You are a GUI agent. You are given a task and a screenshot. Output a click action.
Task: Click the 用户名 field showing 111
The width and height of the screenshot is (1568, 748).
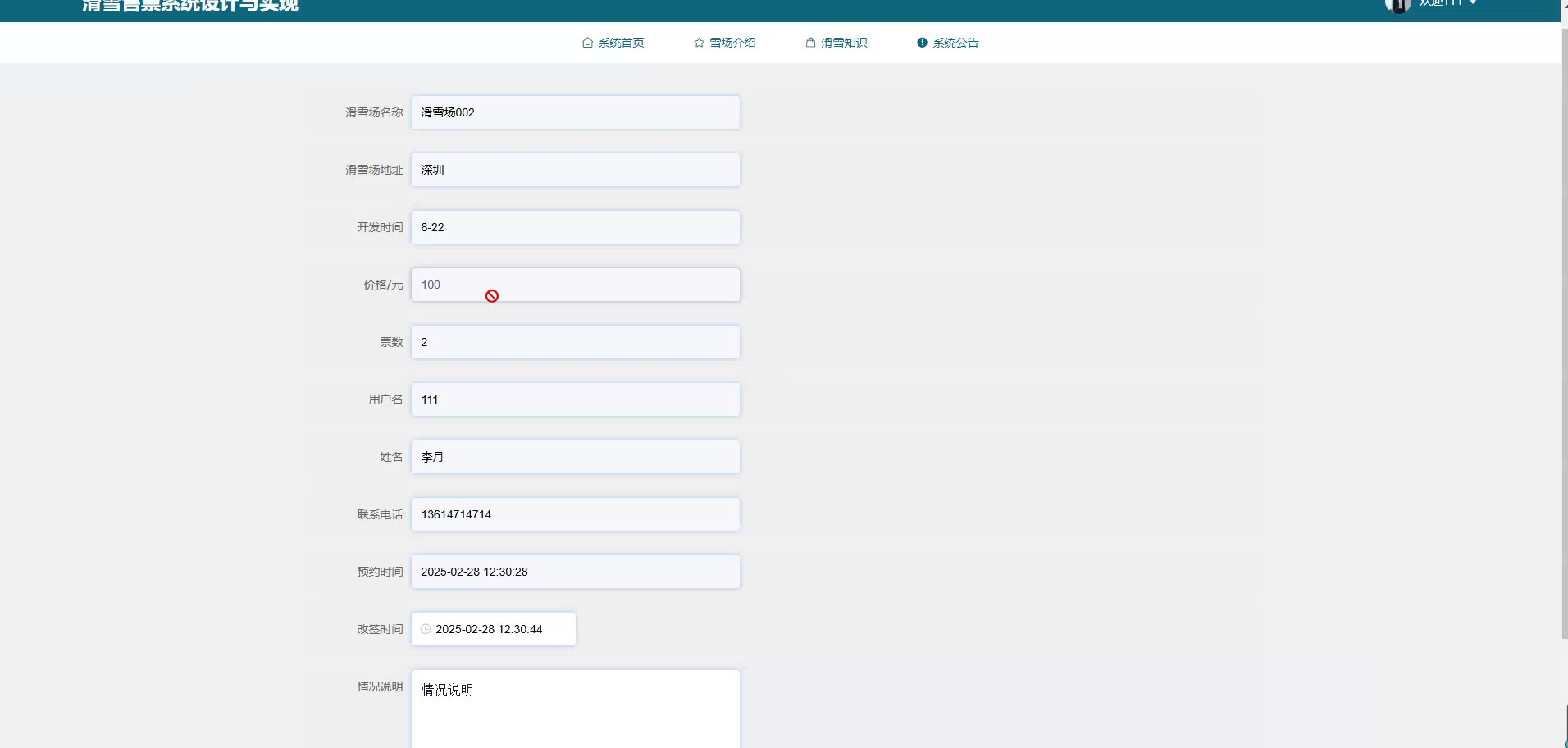[576, 399]
